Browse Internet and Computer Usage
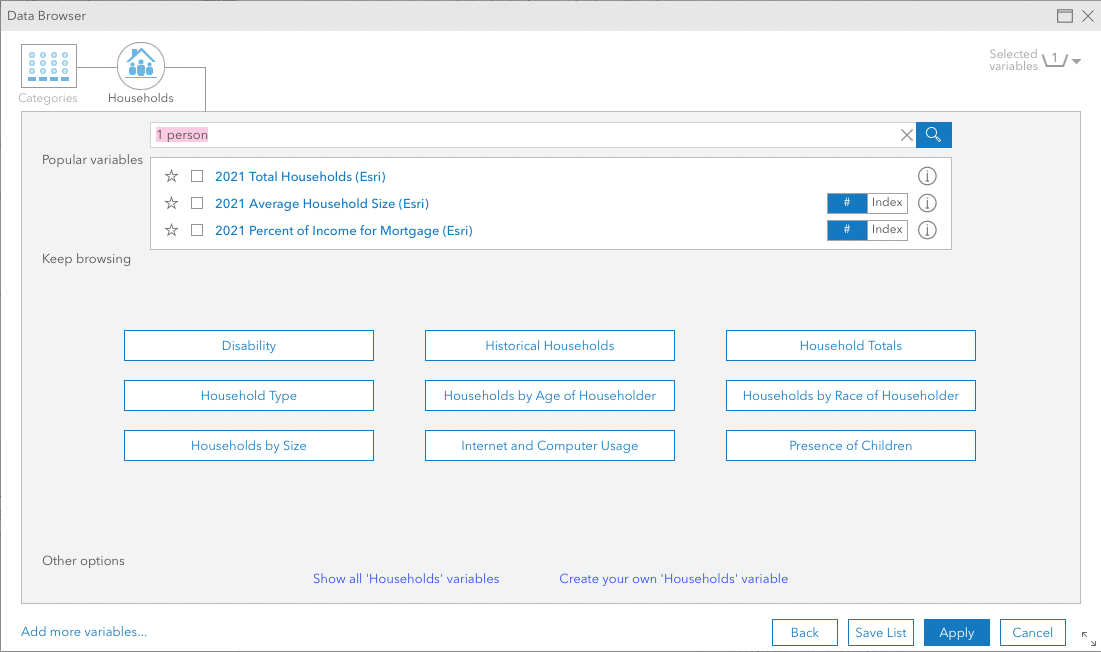The width and height of the screenshot is (1101, 652). pos(550,446)
